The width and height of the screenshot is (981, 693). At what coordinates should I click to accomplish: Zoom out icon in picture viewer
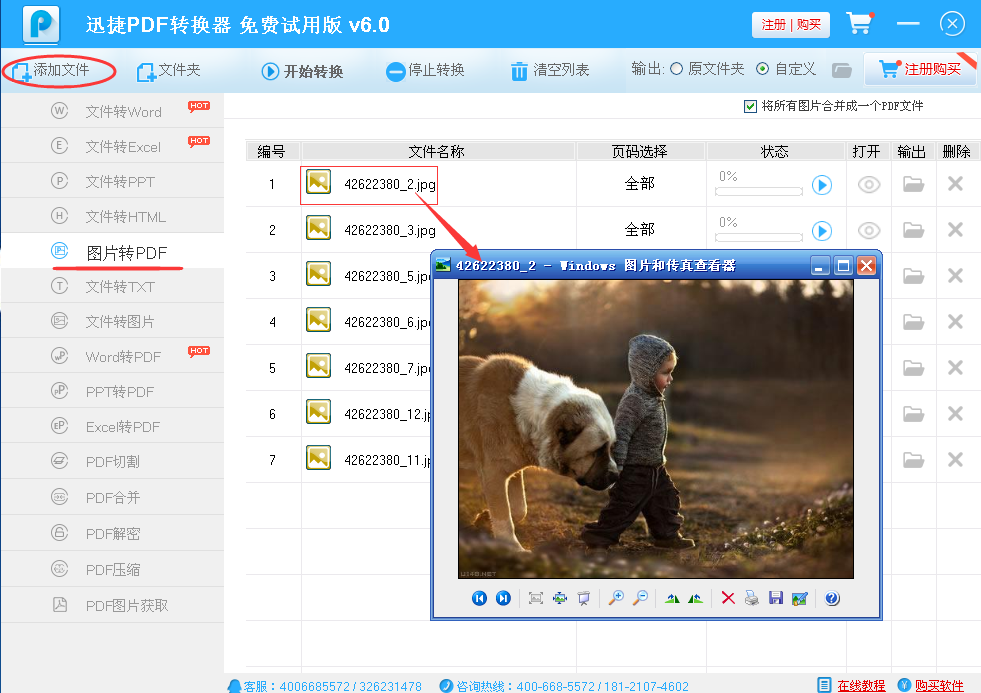[640, 599]
